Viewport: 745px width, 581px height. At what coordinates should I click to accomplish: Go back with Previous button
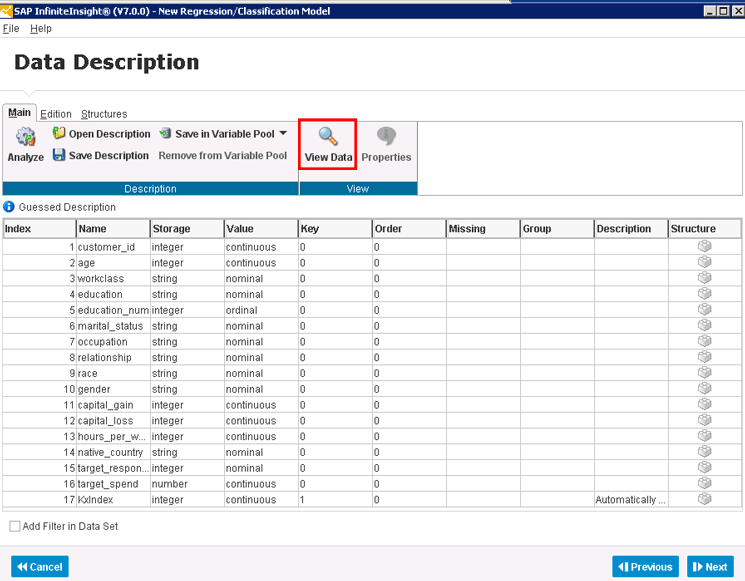[645, 566]
